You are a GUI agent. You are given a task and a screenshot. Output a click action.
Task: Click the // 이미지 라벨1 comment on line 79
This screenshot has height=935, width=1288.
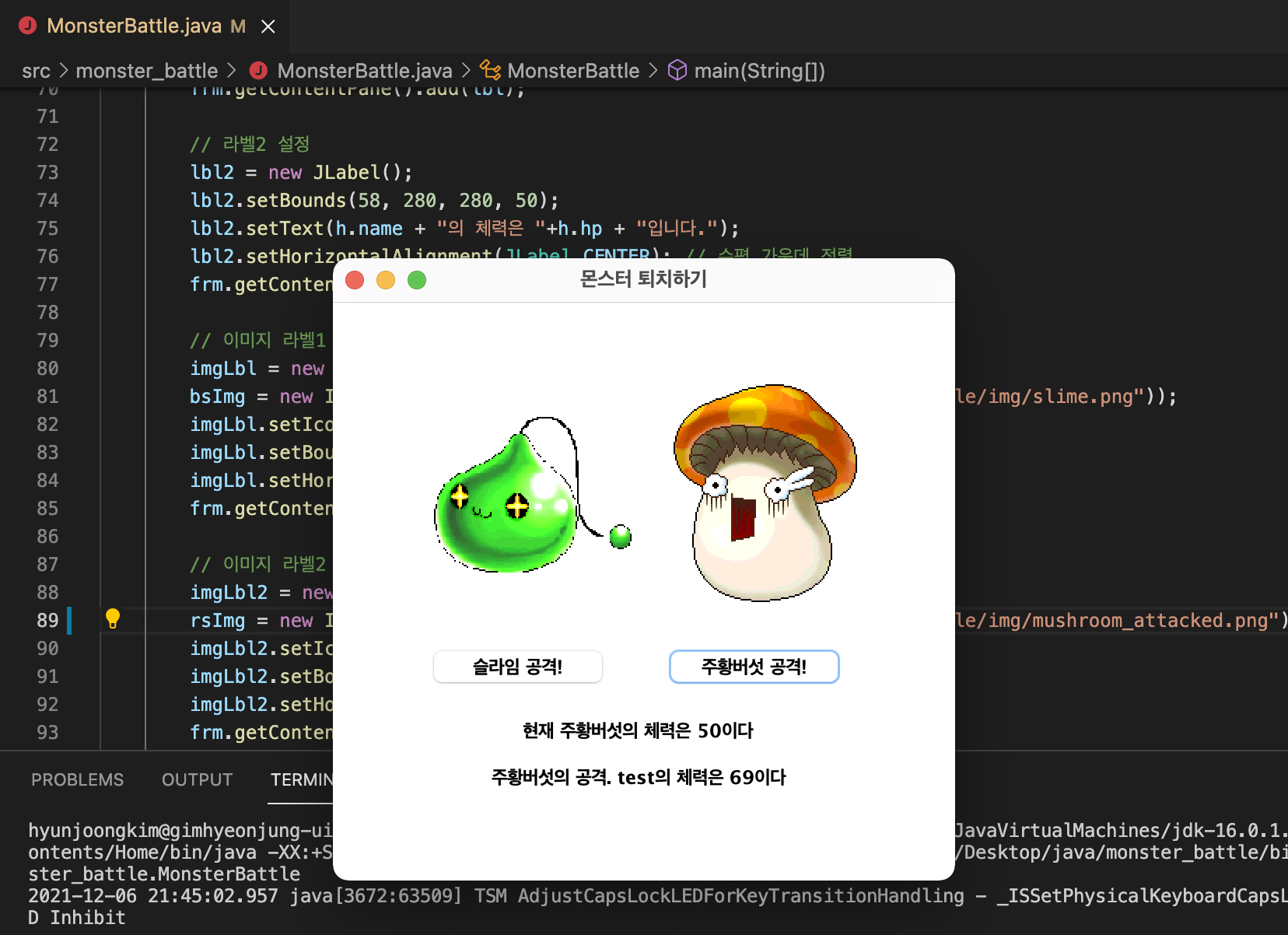(x=257, y=340)
